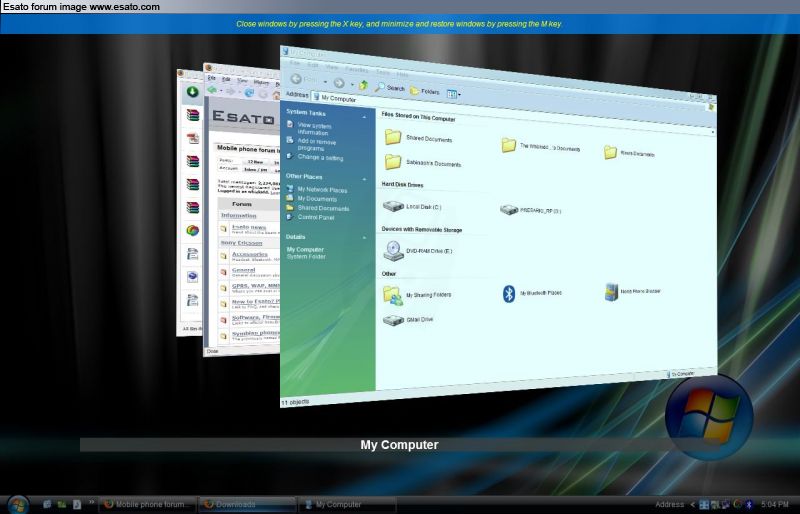Open Favorites menu in My Computer window
Viewport: 800px width, 514px height.
point(356,69)
